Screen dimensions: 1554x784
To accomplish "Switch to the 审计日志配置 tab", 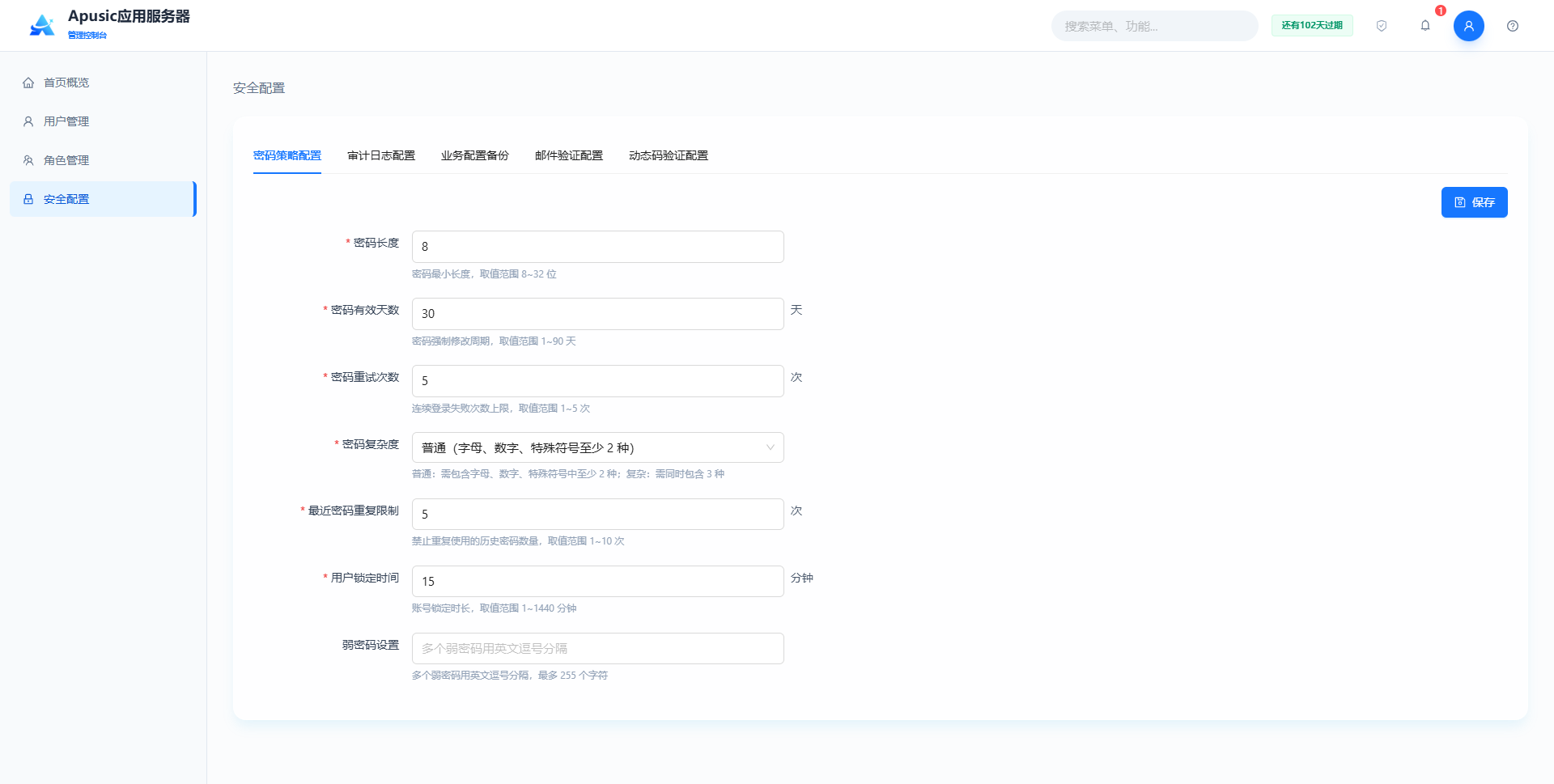I will pos(381,155).
